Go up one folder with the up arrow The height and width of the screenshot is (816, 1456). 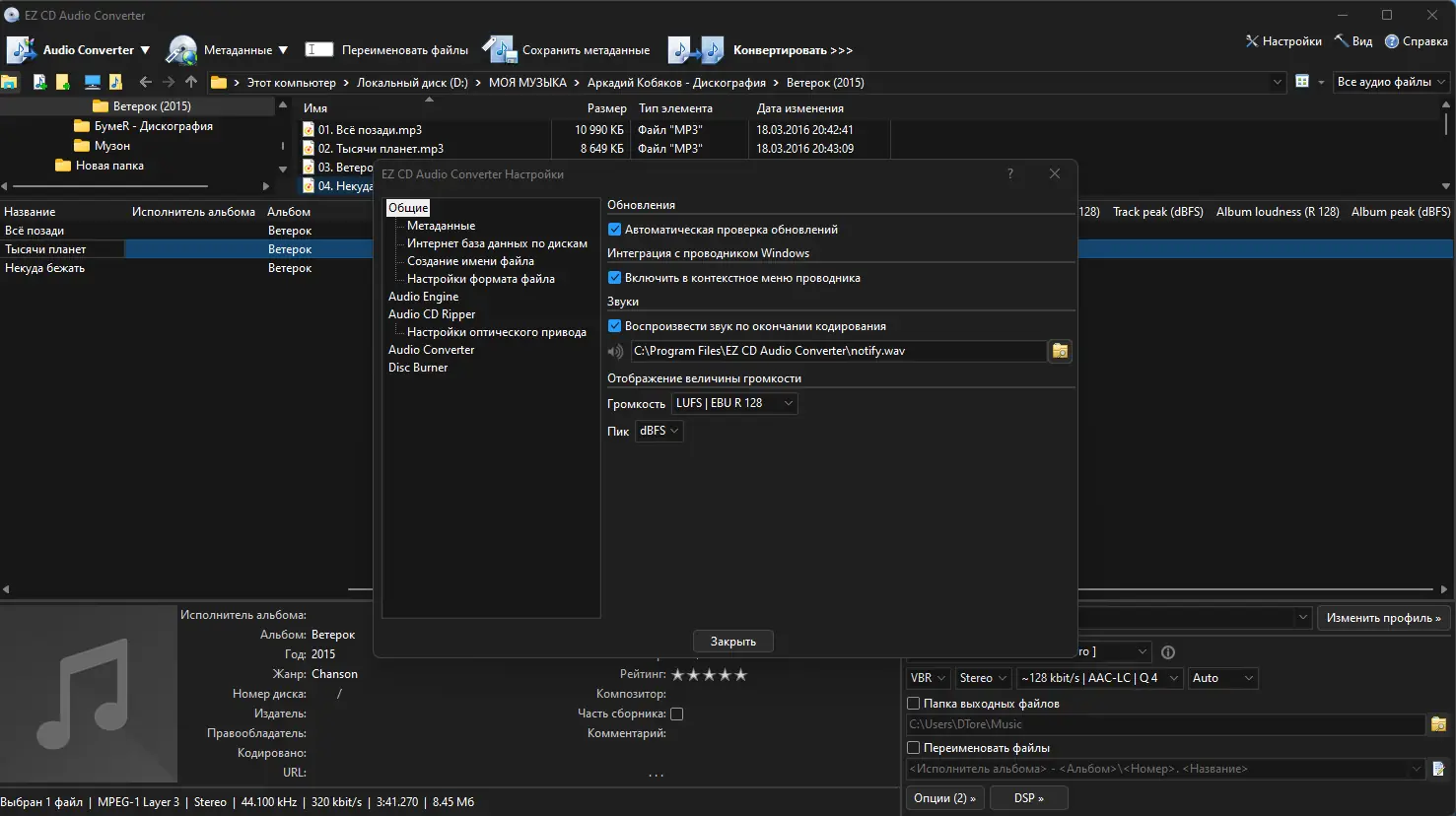191,82
